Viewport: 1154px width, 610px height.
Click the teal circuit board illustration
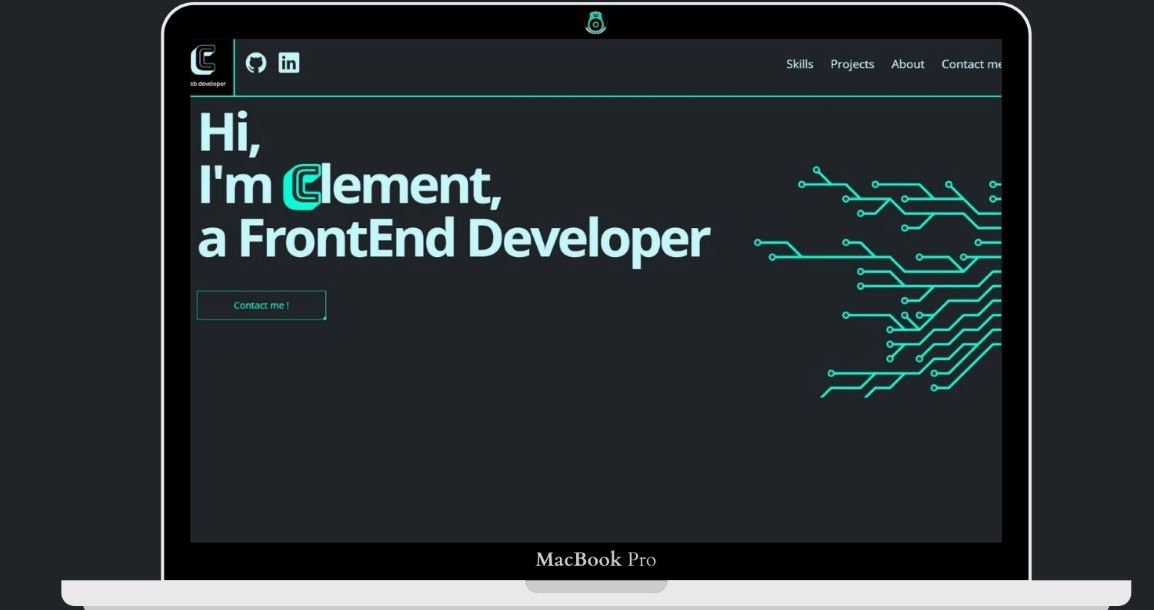coord(900,280)
